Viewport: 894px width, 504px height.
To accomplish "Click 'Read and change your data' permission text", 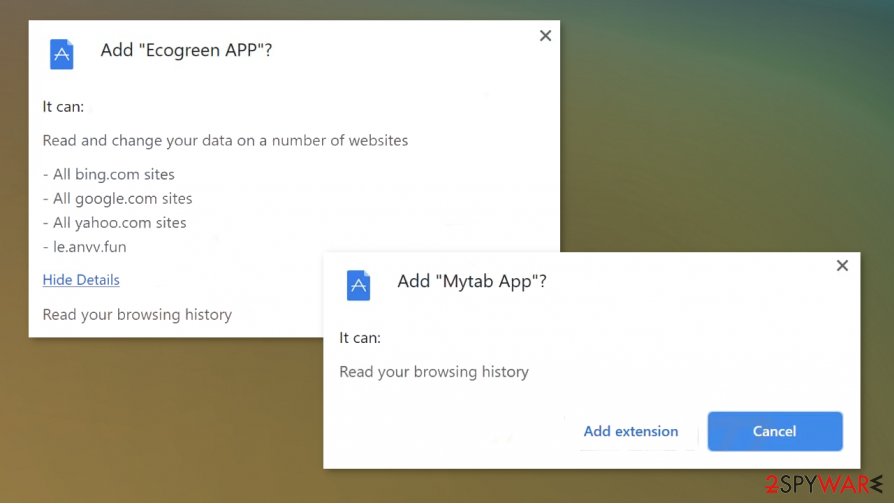I will (x=225, y=140).
